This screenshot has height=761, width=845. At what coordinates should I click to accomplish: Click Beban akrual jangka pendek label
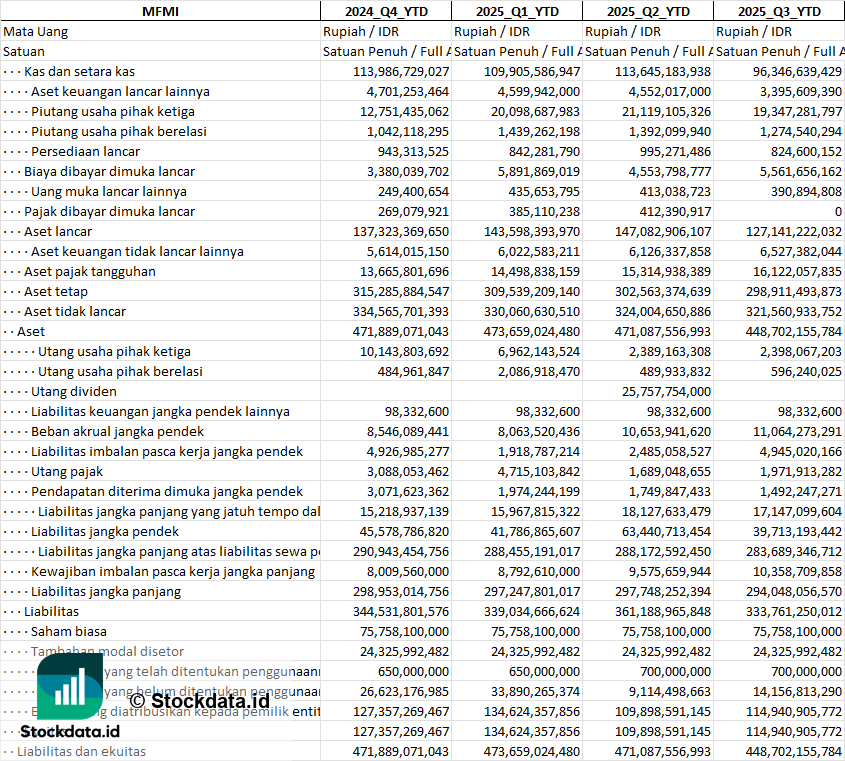117,431
